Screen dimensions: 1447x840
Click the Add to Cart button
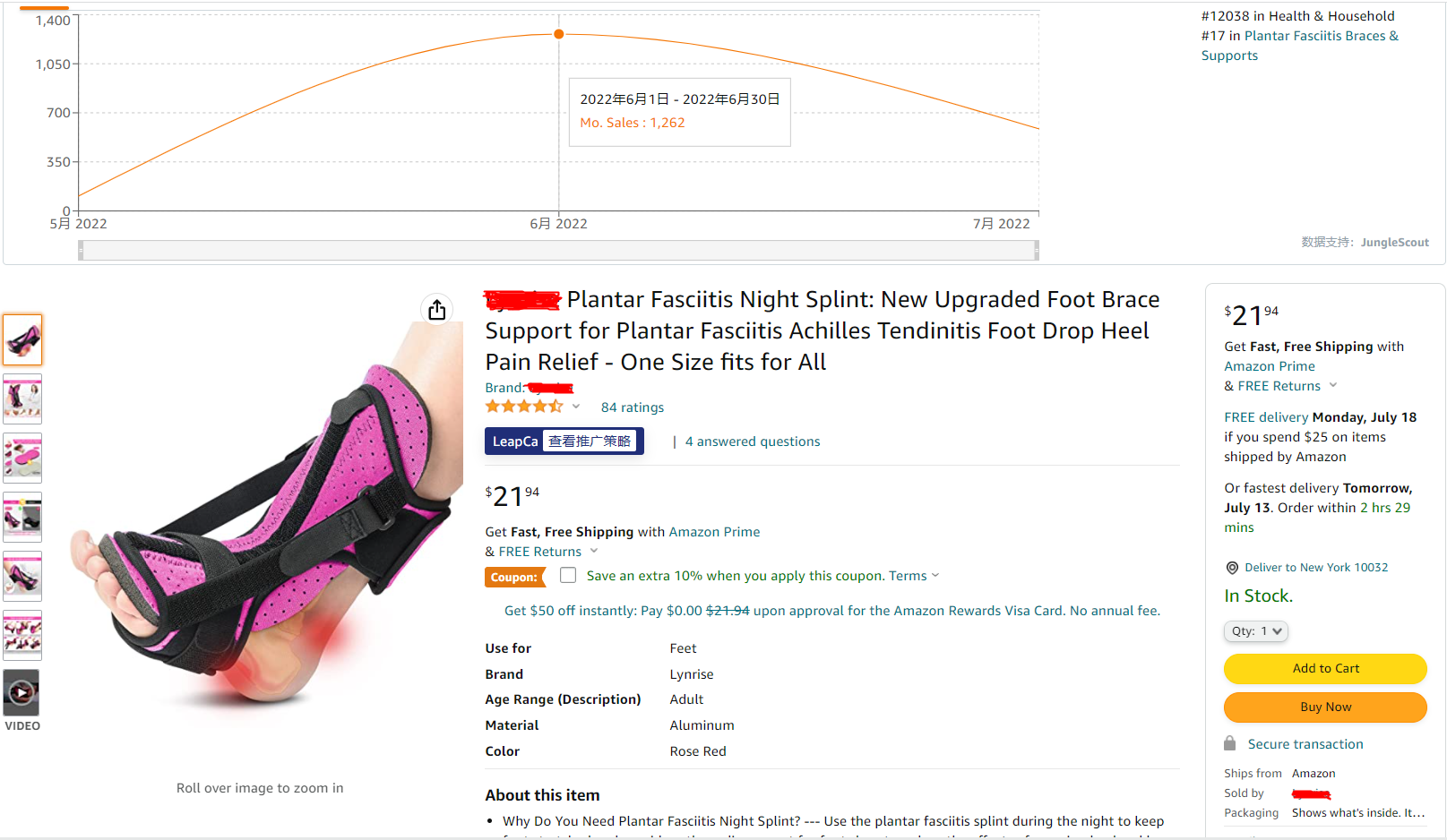1325,669
